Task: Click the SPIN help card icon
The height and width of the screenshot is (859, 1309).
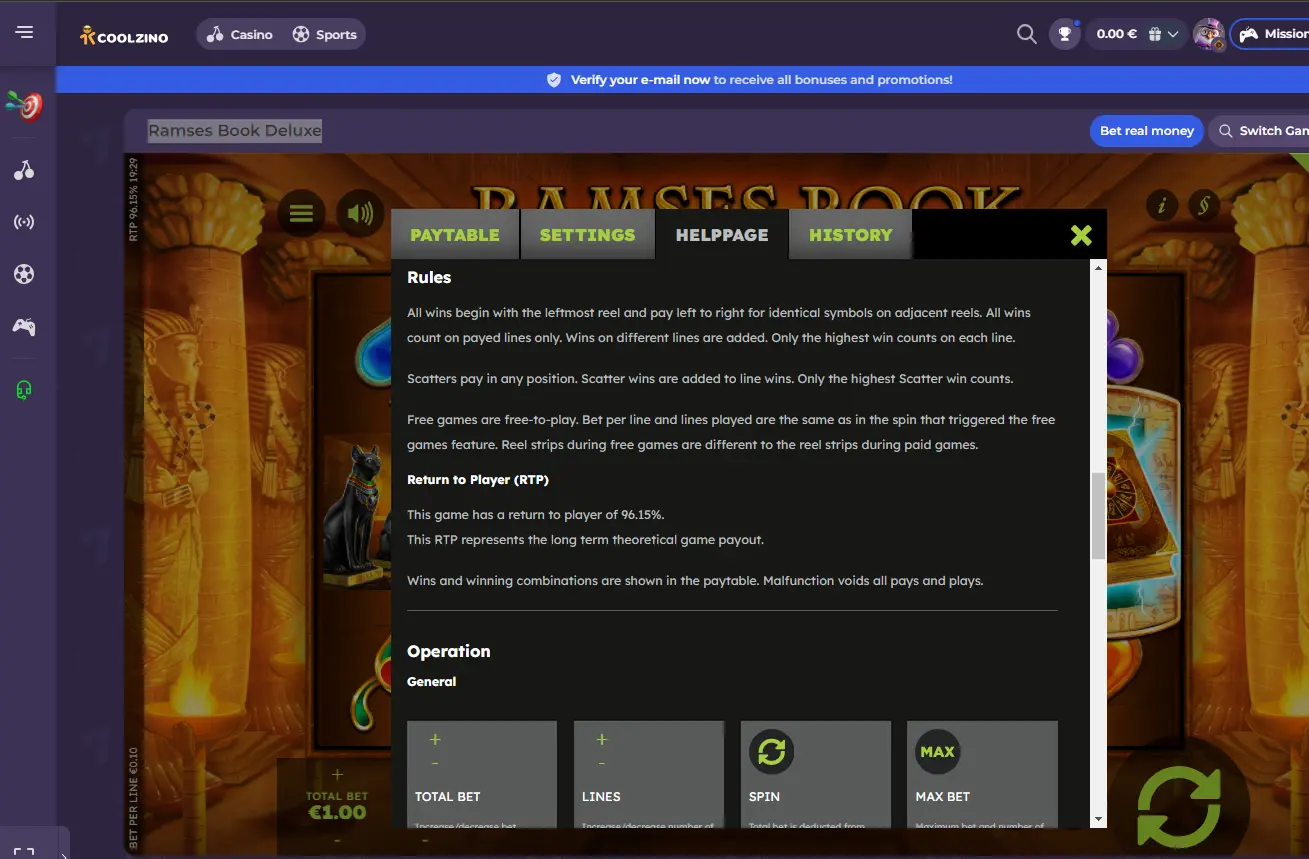Action: tap(771, 752)
